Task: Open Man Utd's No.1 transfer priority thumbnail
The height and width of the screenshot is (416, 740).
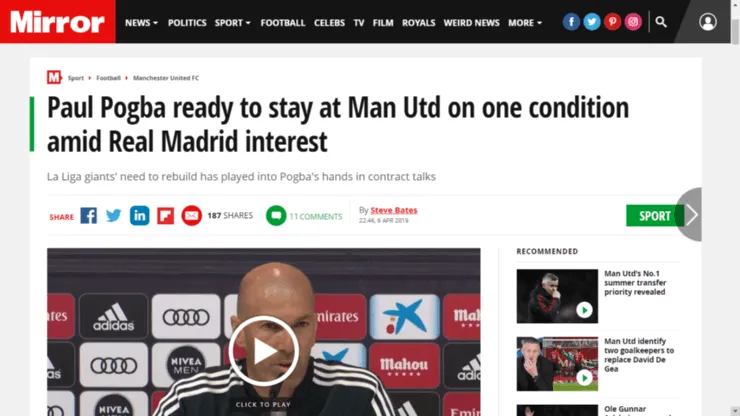Action: [x=557, y=296]
